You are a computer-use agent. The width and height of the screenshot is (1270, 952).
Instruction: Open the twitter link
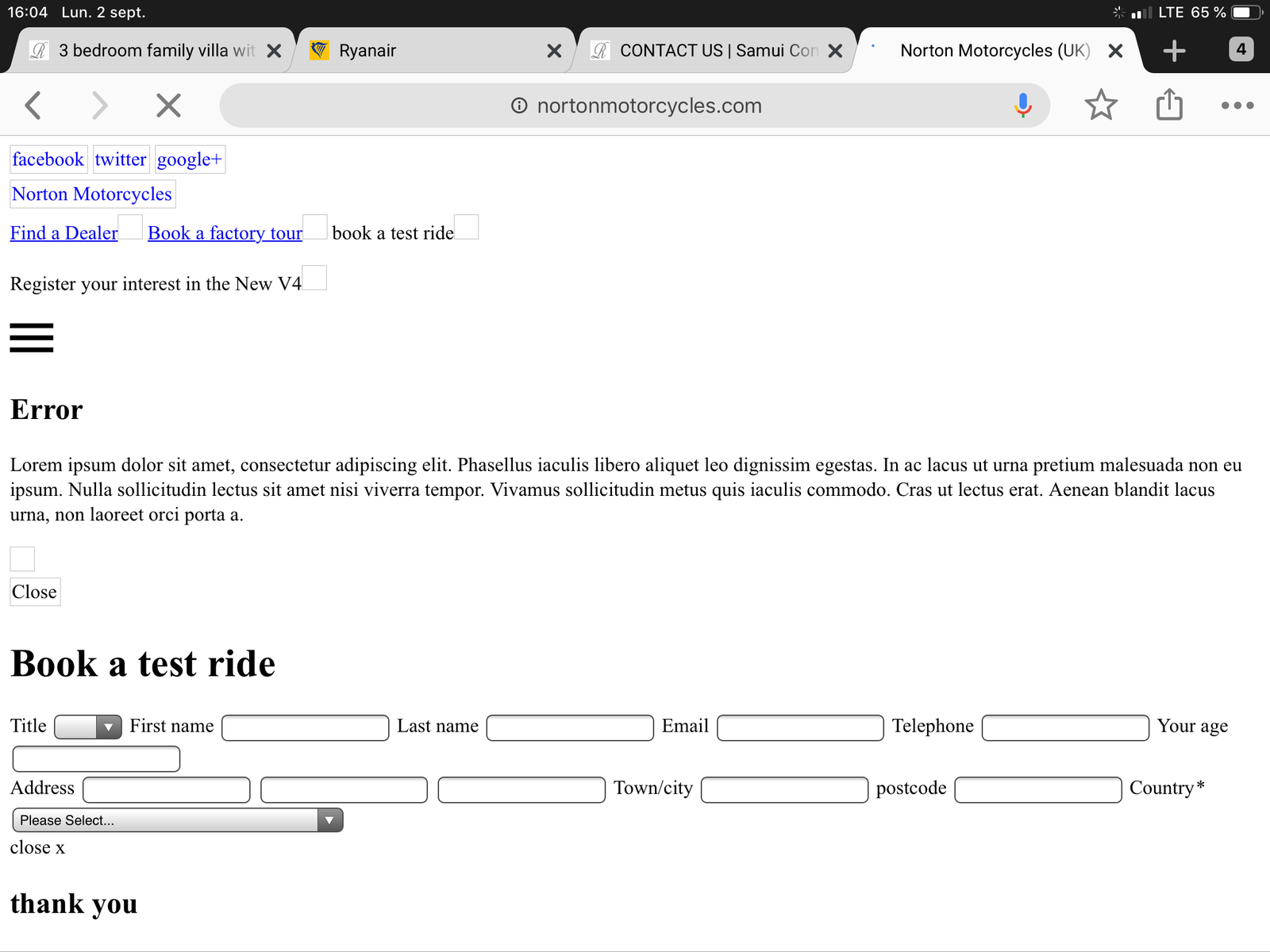point(121,159)
